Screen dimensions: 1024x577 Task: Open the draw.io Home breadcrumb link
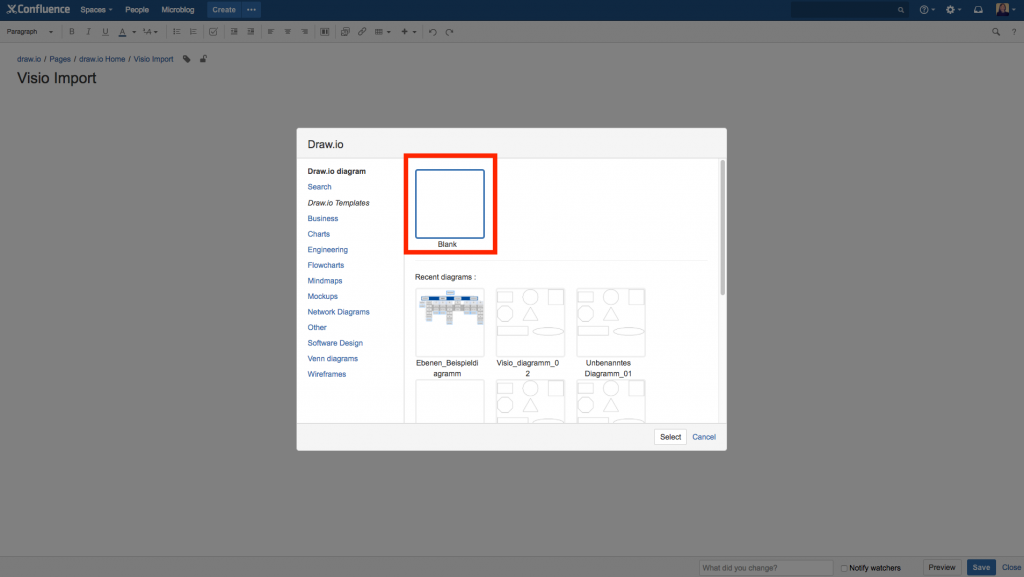pos(102,59)
